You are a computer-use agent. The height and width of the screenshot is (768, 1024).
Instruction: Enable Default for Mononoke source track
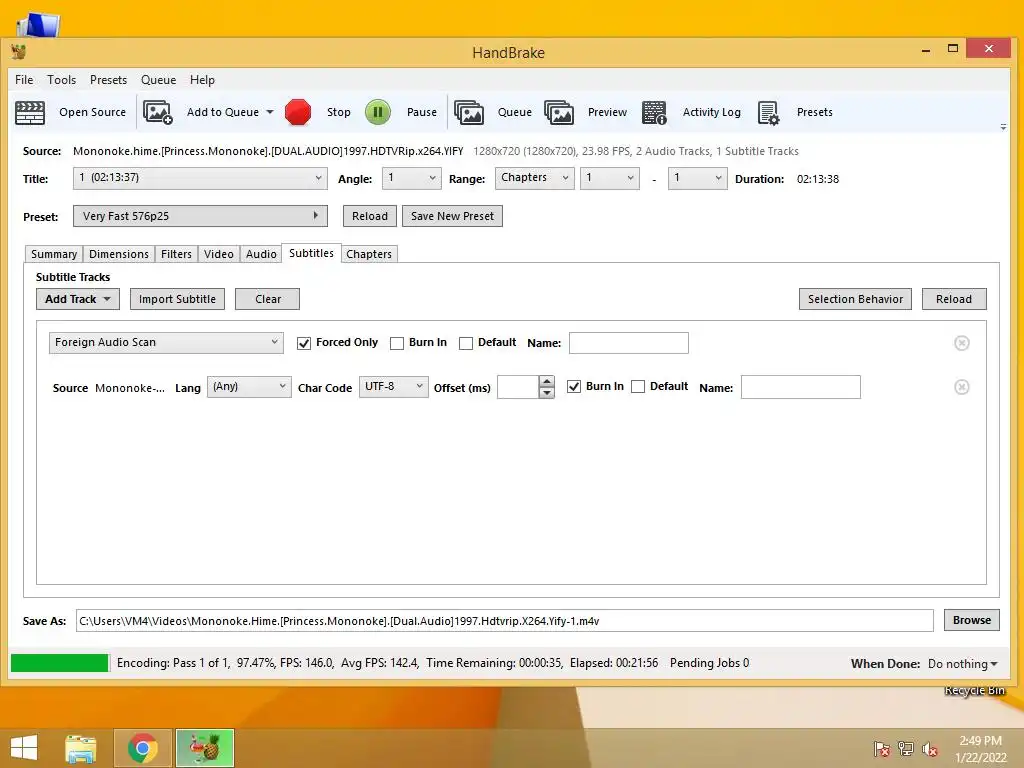point(638,387)
